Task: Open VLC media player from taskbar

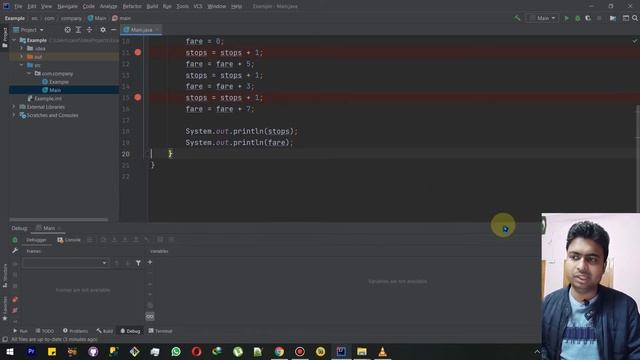Action: (x=382, y=351)
